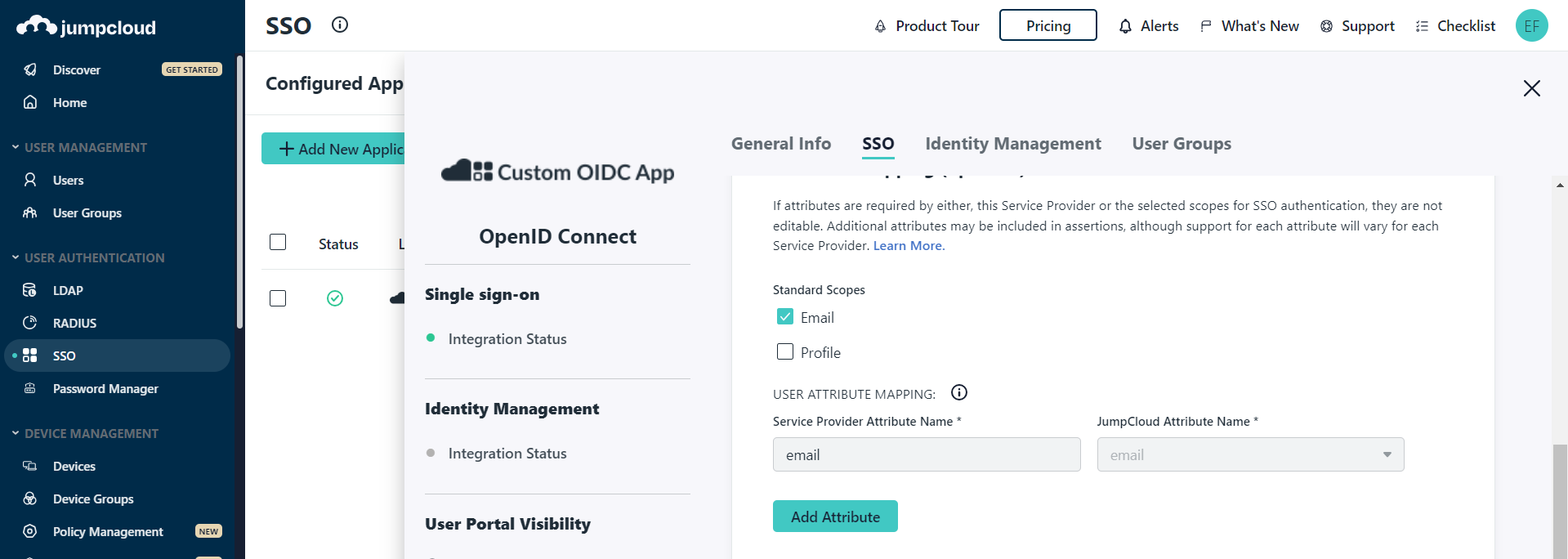Click the Add Attribute button
The image size is (1568, 559).
point(834,517)
